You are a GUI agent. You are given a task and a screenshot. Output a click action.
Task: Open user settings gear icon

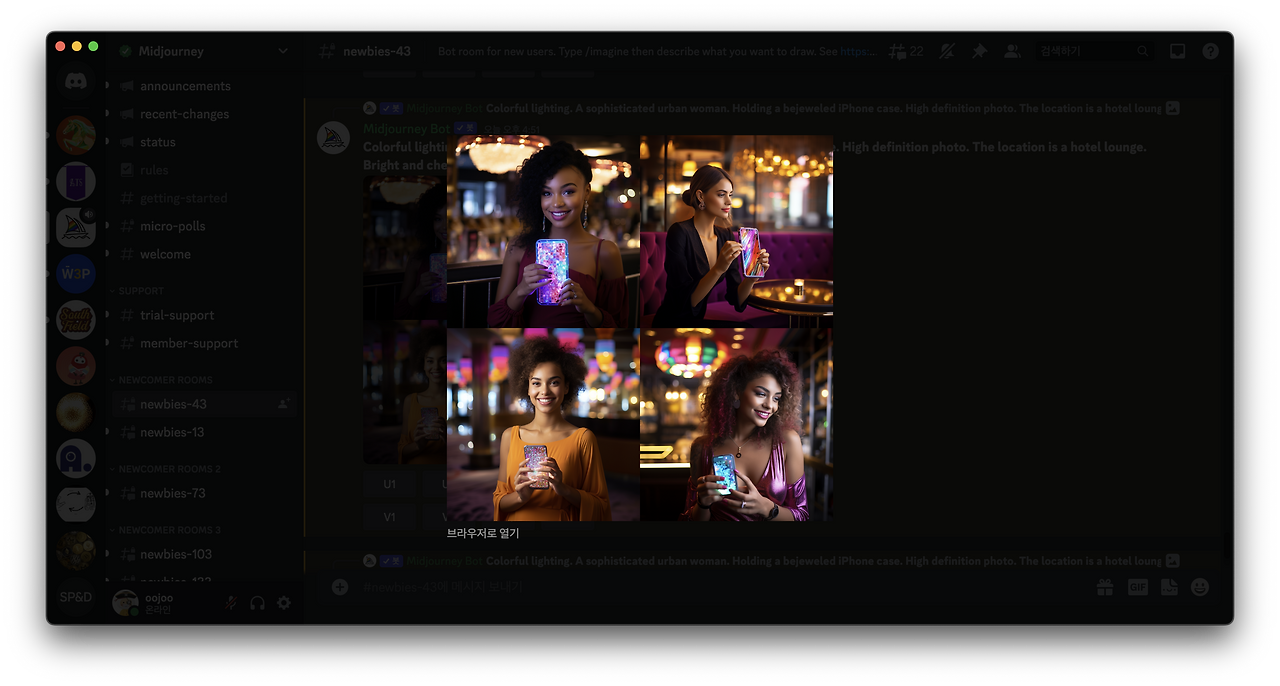(284, 603)
